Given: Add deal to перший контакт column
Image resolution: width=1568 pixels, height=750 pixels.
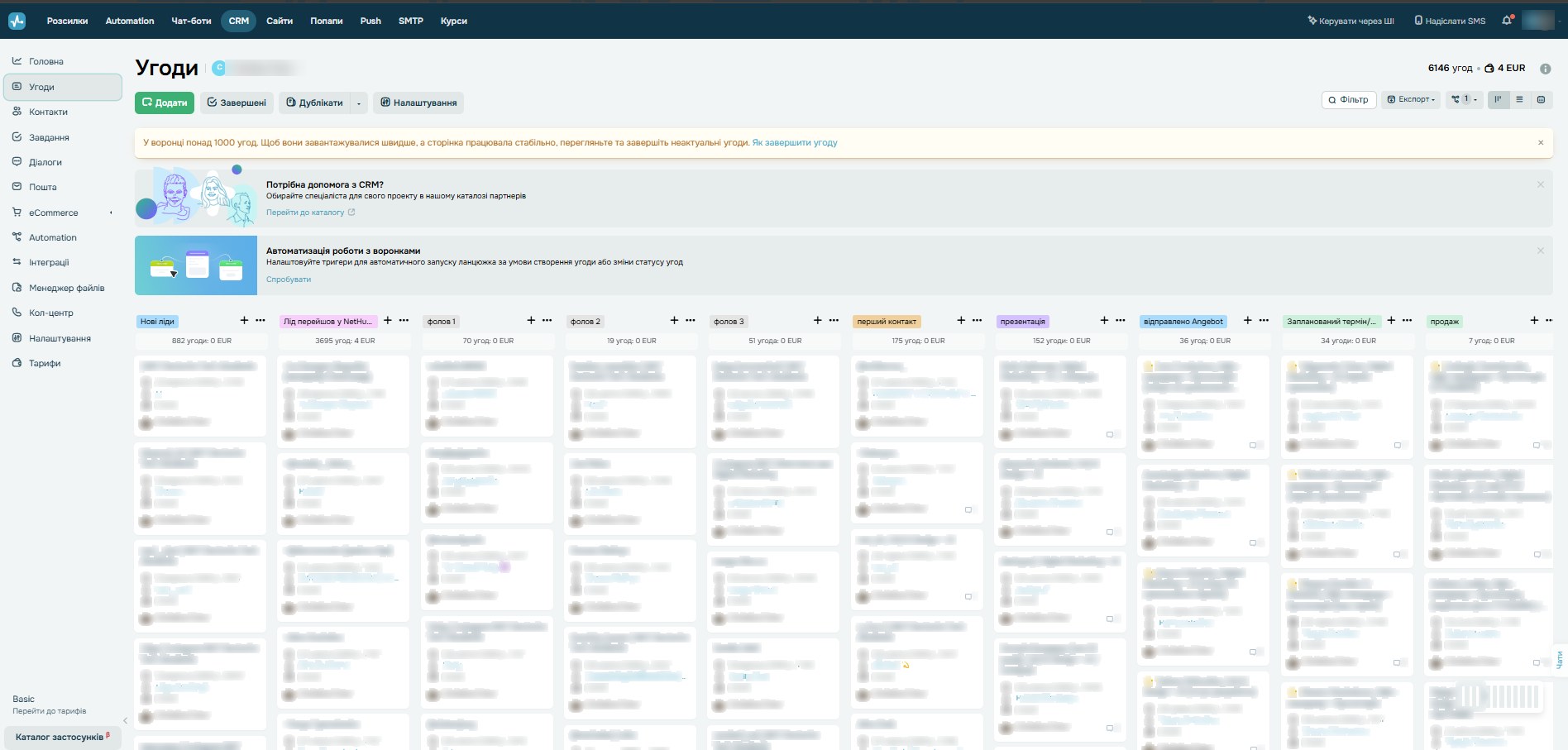Looking at the screenshot, I should click(x=961, y=320).
